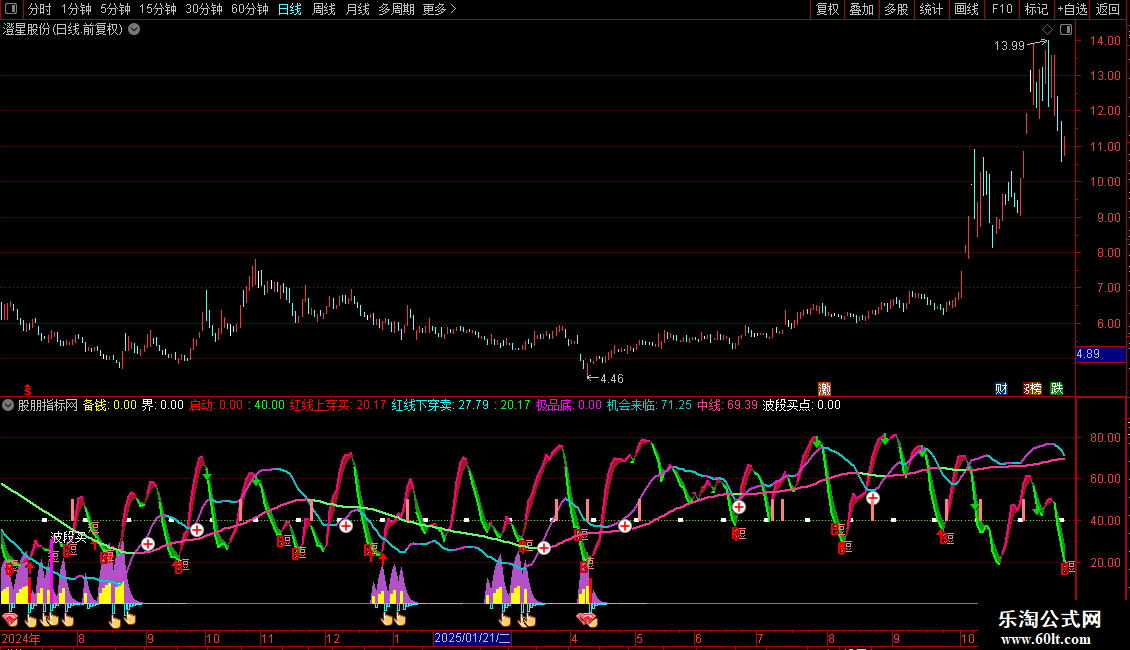Select the 15分钟 period tab
Image resolution: width=1130 pixels, height=650 pixels.
(x=157, y=9)
